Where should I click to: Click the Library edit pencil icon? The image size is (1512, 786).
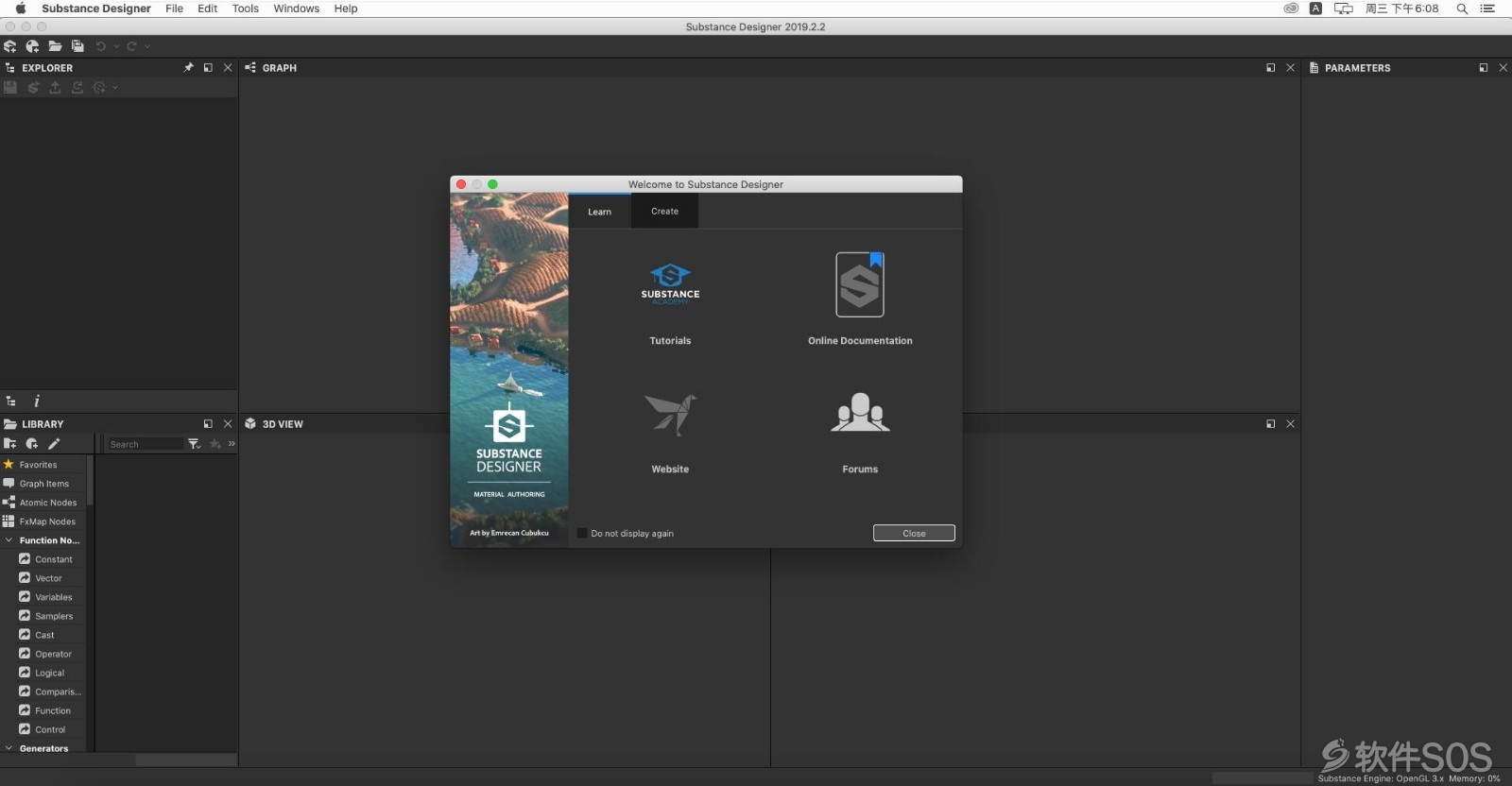(x=54, y=444)
